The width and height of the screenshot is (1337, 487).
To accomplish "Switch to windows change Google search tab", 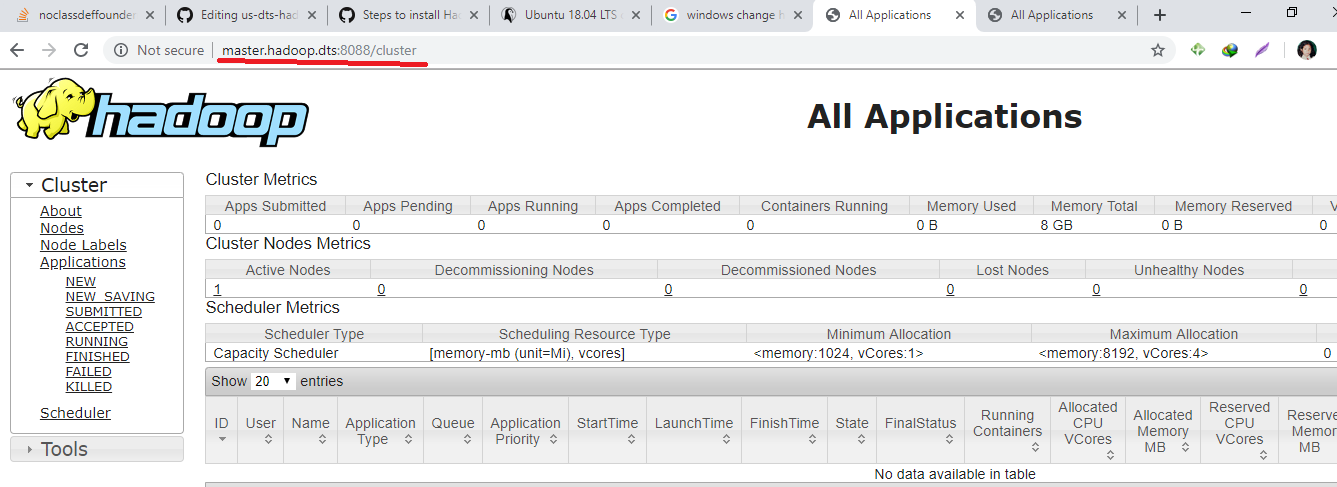I will (x=733, y=15).
